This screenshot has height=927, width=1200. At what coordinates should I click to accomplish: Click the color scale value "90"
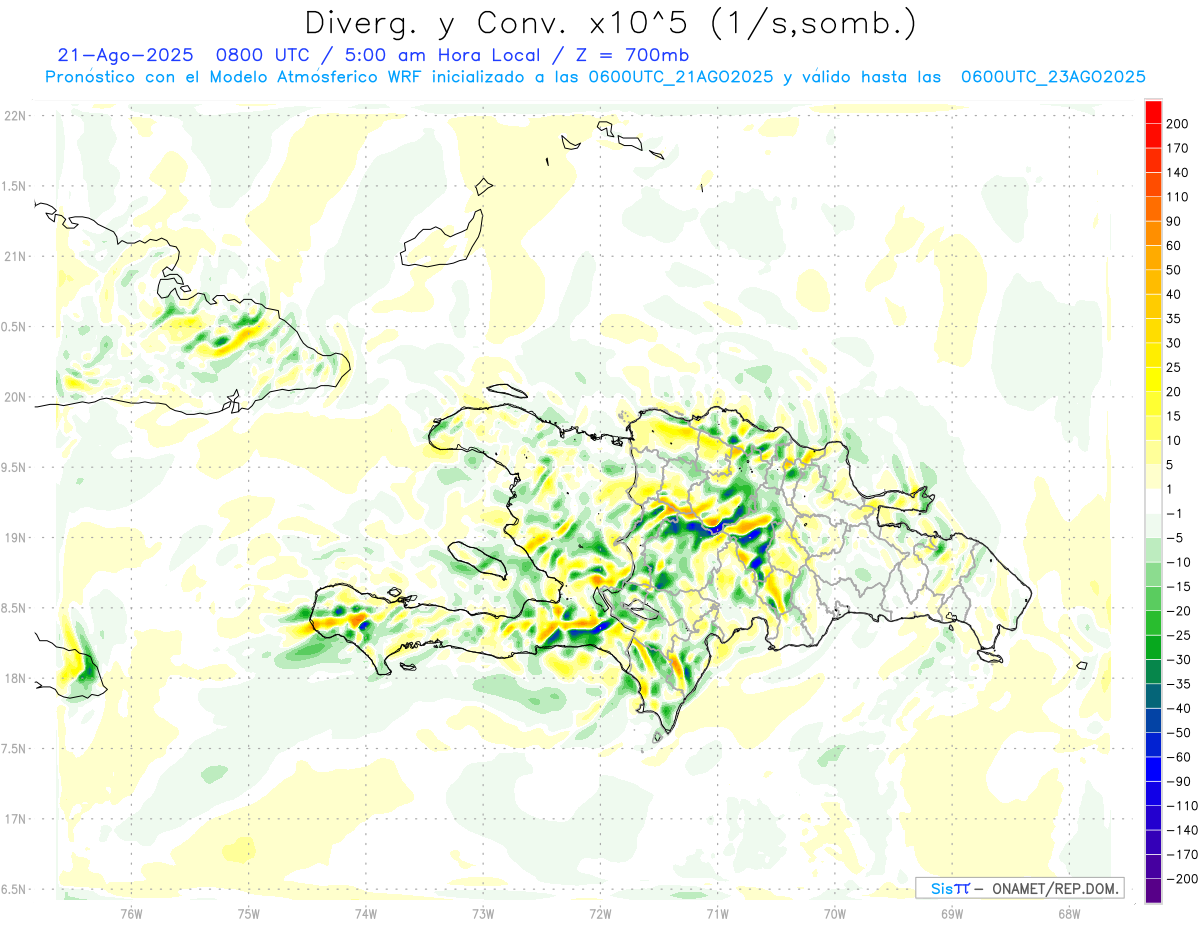(x=1175, y=221)
